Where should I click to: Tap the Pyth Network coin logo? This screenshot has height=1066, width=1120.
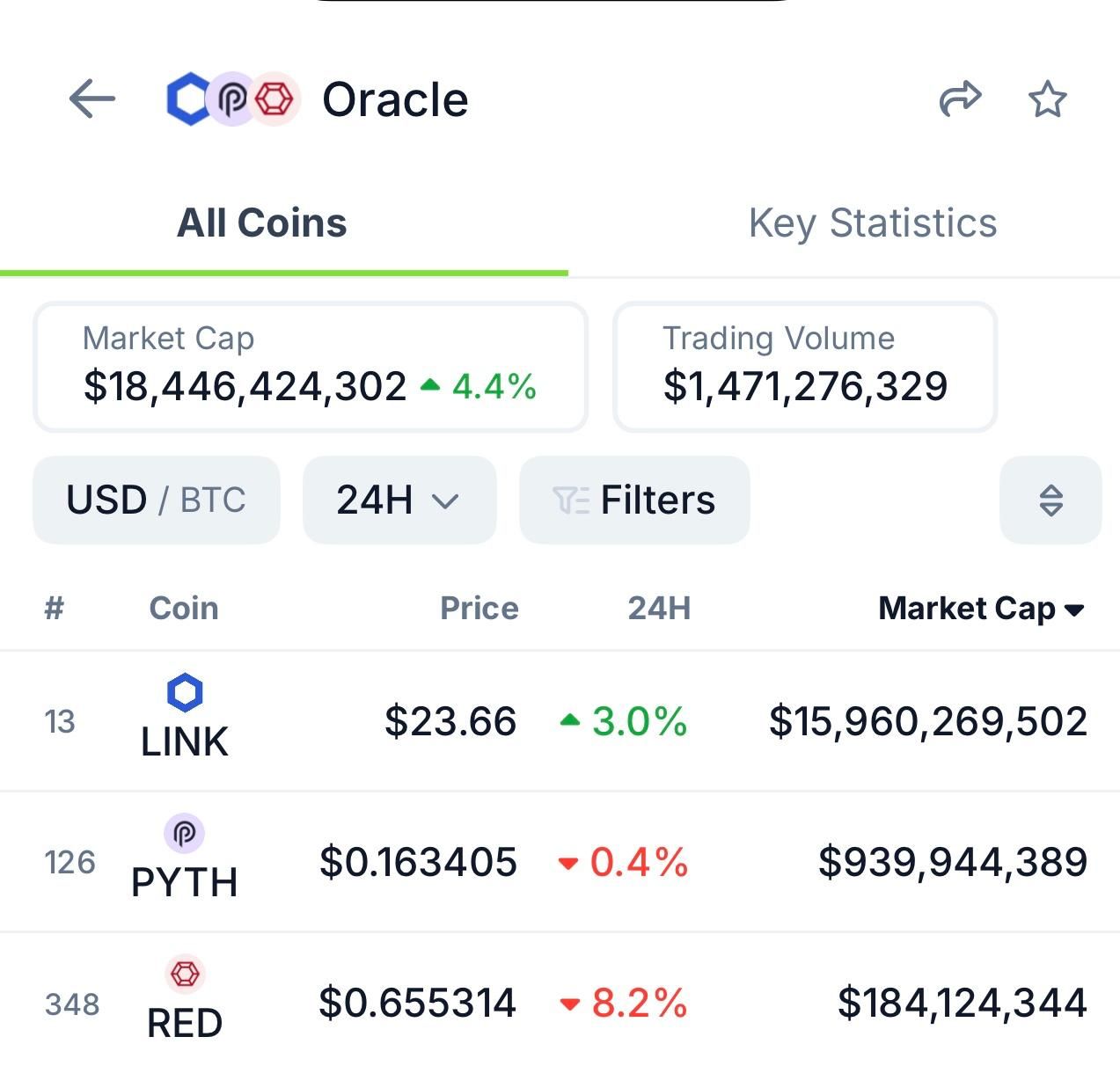tap(184, 833)
